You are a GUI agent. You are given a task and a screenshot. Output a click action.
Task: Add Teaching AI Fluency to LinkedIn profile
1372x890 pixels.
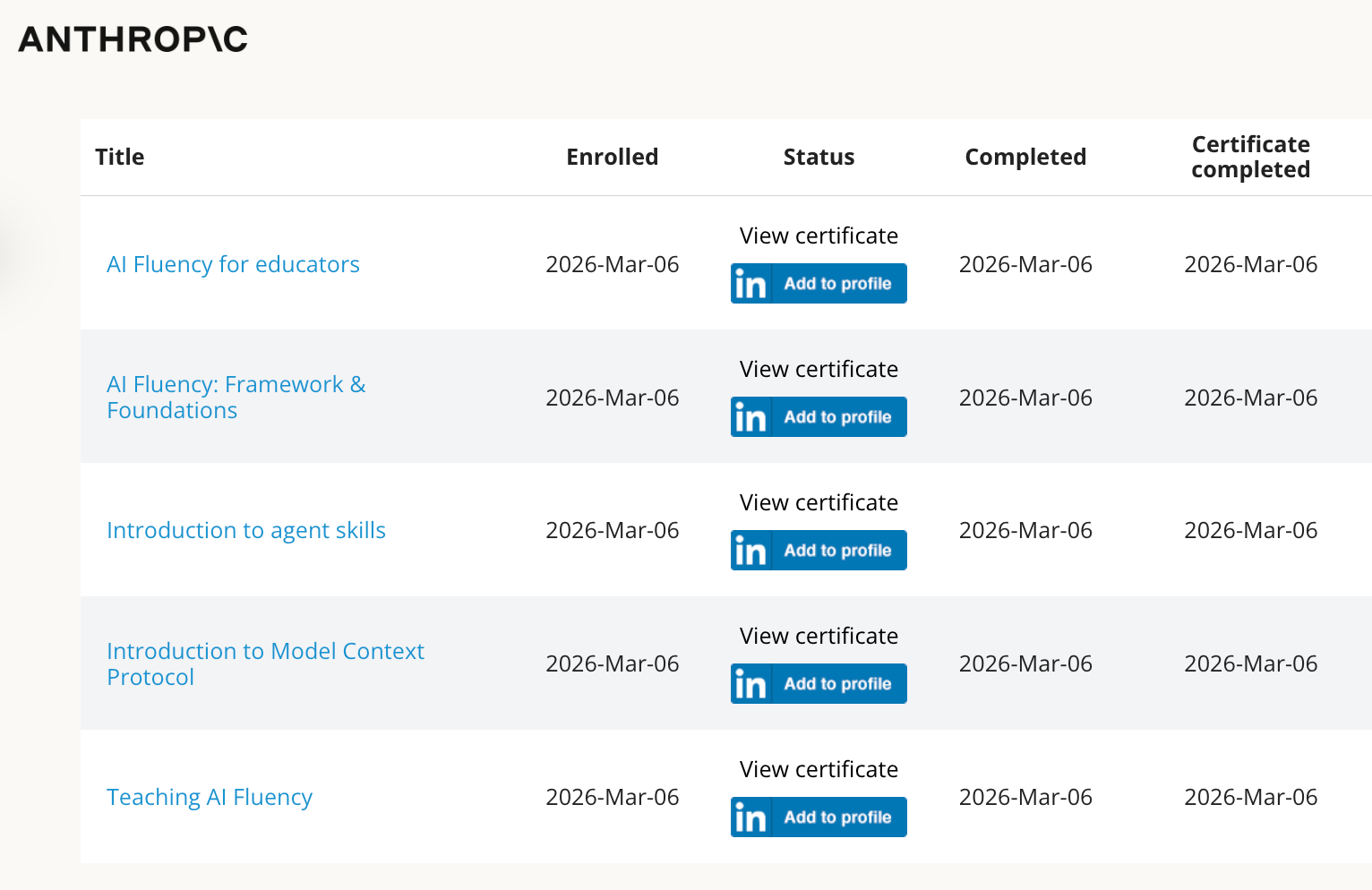click(x=819, y=817)
